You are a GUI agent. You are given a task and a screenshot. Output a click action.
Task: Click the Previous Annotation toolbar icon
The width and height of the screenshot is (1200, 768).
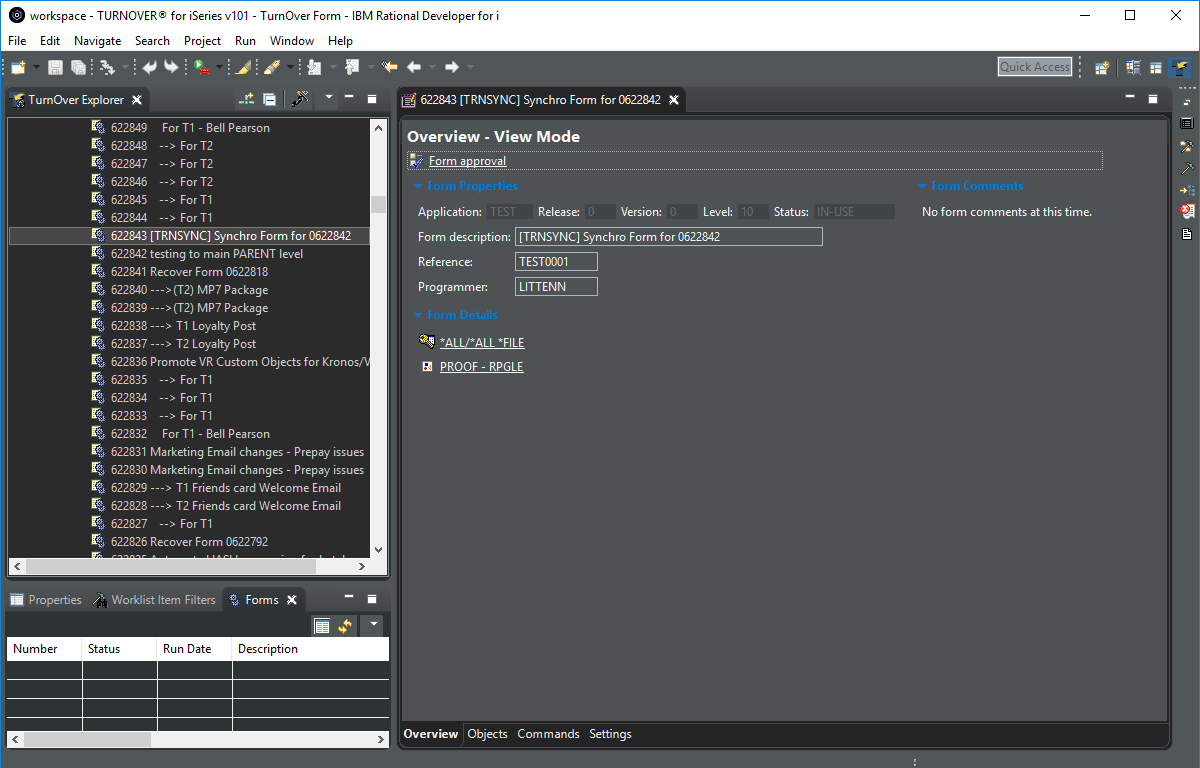tap(351, 67)
